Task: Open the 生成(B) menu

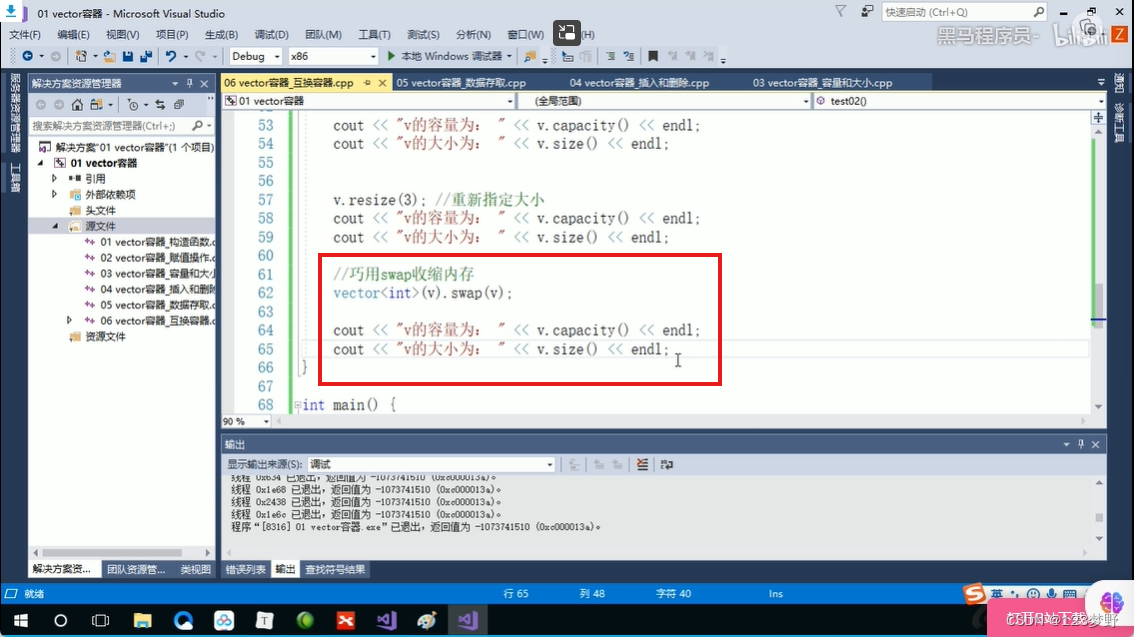Action: (221, 35)
